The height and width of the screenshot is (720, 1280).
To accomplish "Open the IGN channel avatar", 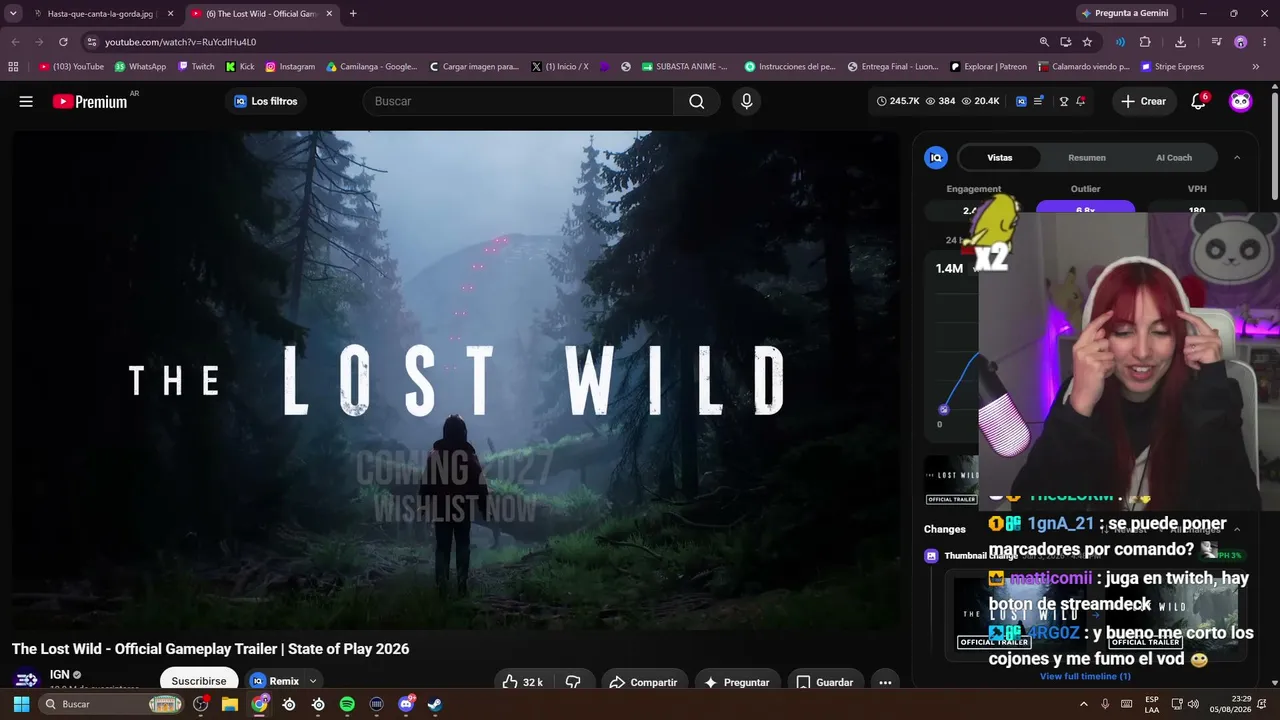I will (27, 680).
